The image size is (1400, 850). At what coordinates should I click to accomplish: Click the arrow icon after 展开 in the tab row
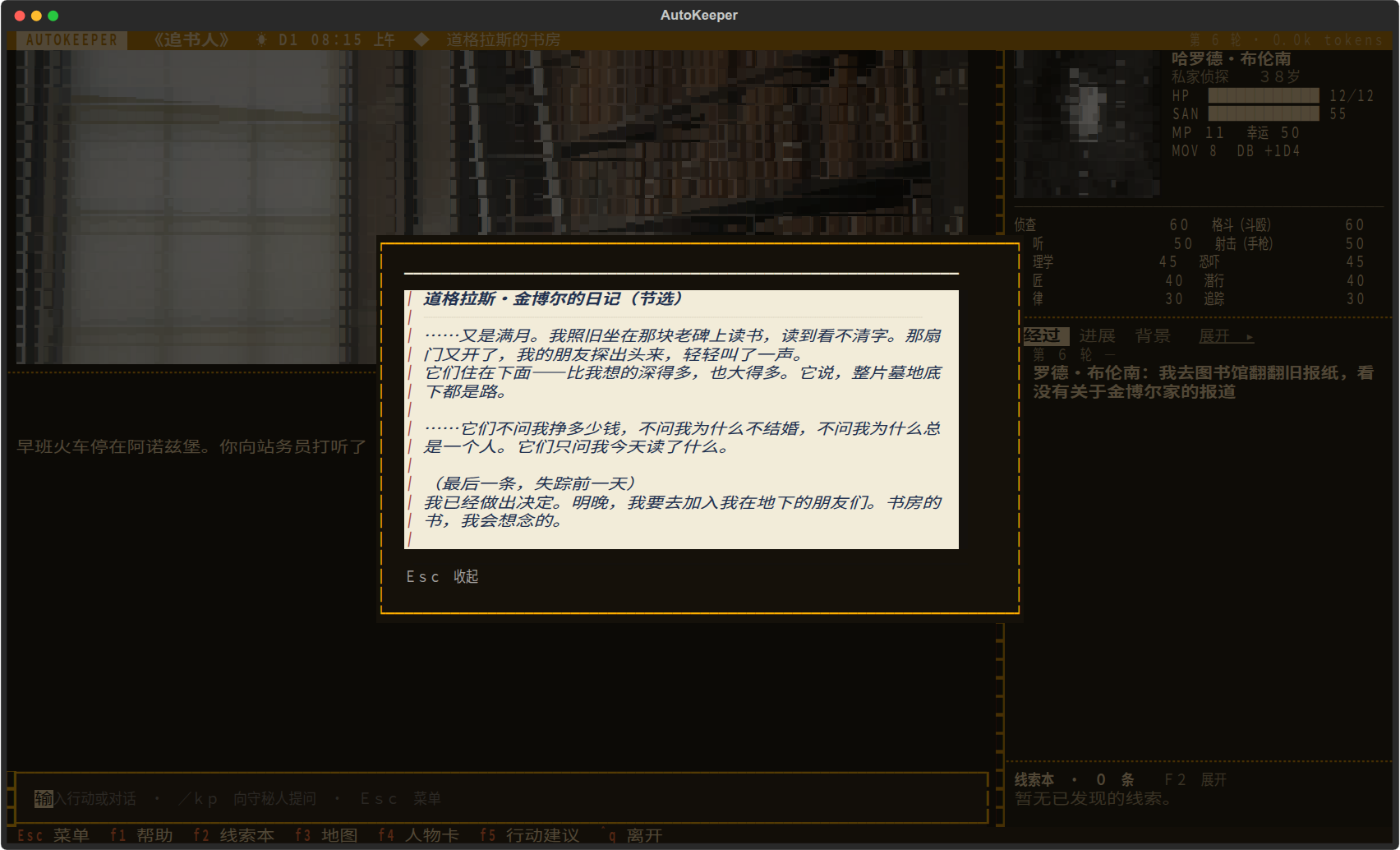pyautogui.click(x=1250, y=336)
